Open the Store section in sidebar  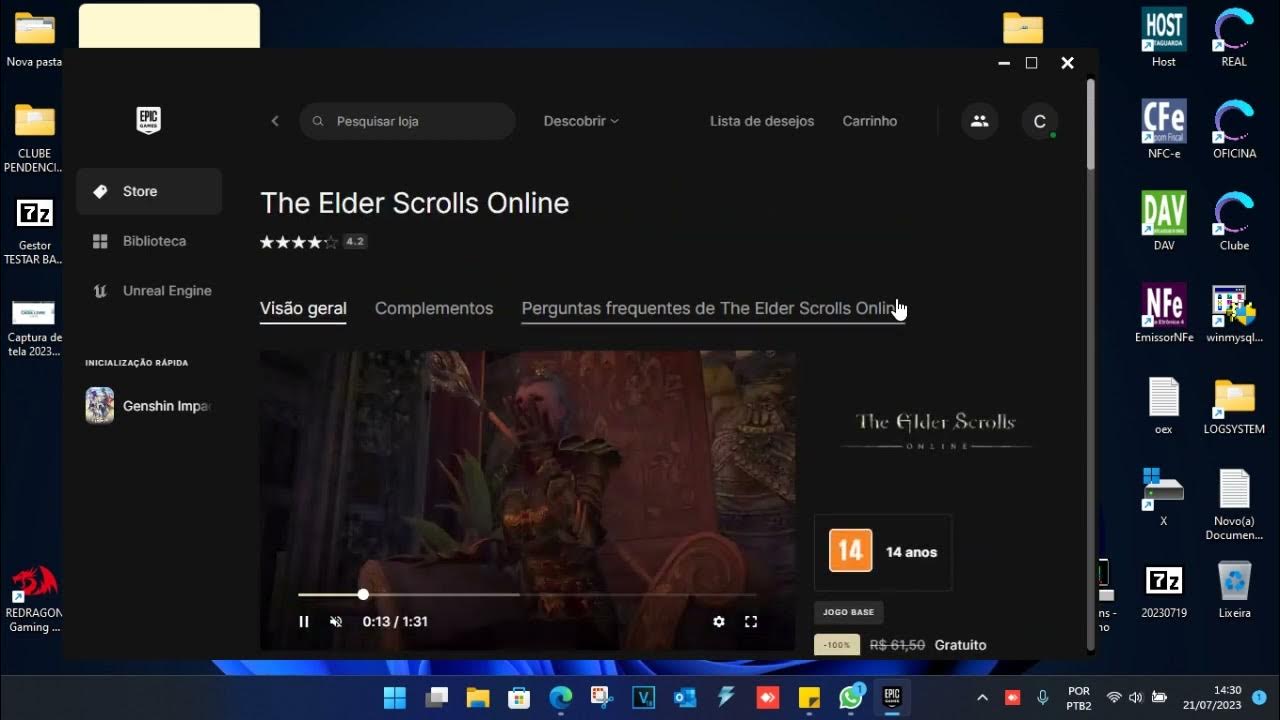point(149,191)
